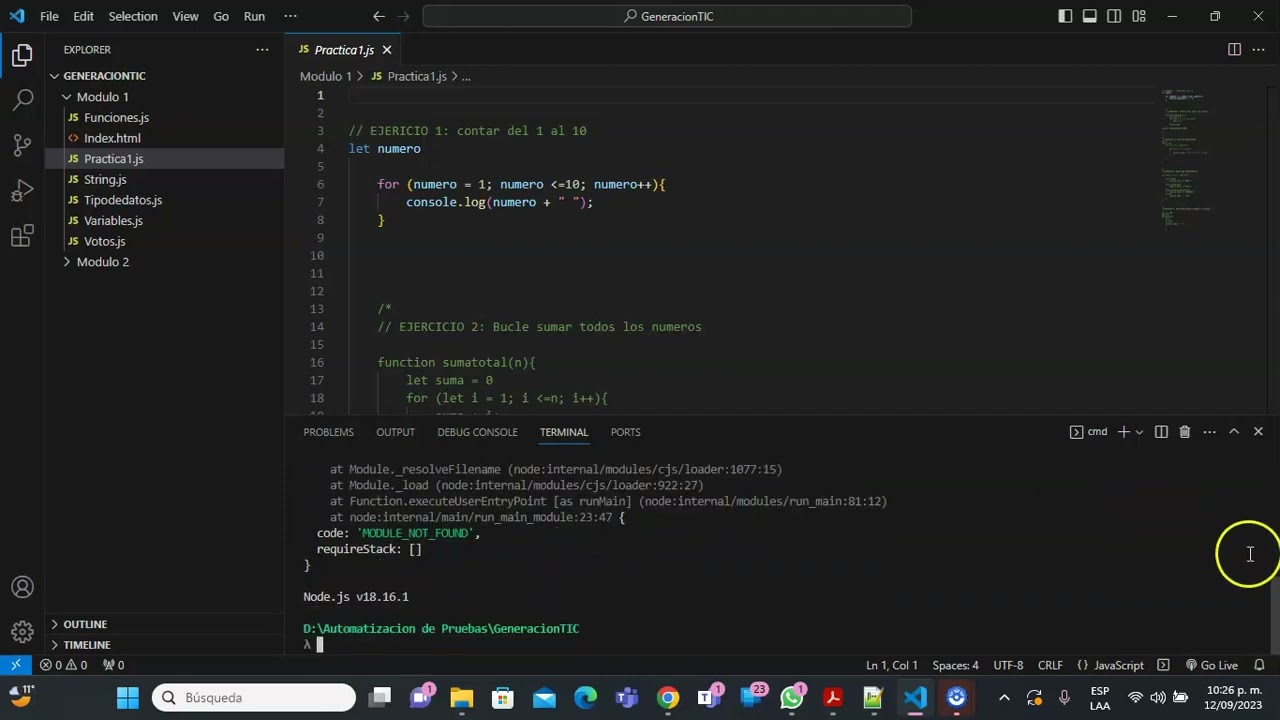The height and width of the screenshot is (720, 1280).
Task: Toggle the primary side bar layout
Action: point(1065,16)
